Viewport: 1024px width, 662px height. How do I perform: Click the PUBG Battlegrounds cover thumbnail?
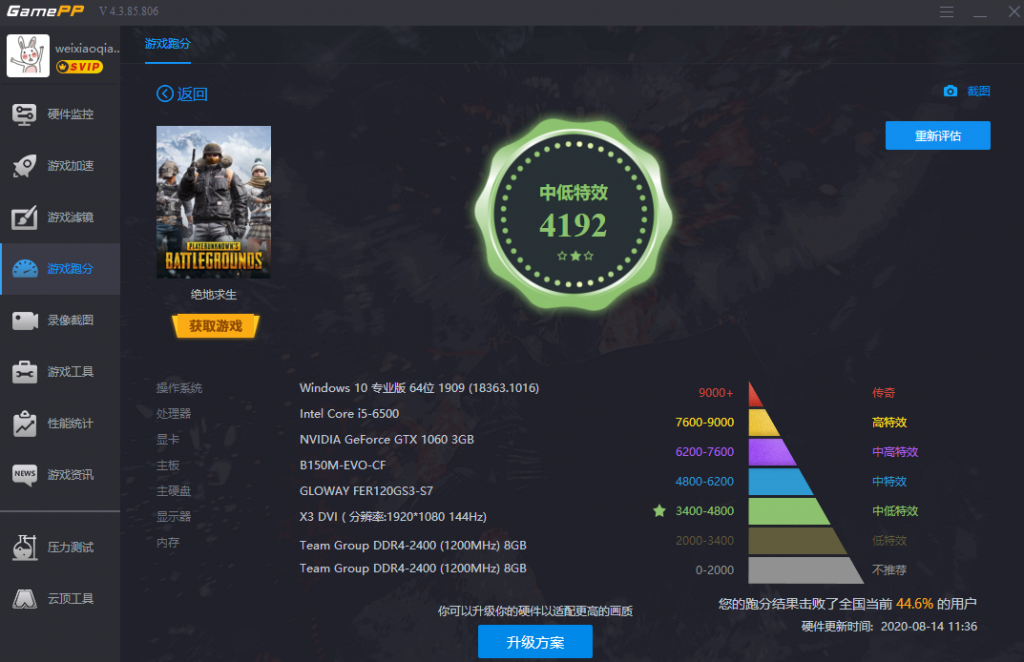[214, 202]
